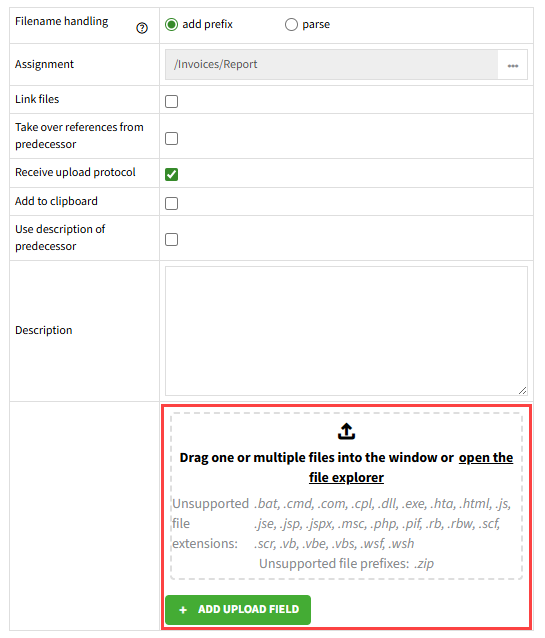545x638 pixels.
Task: Click the description textarea resize handle
Action: tap(523, 391)
